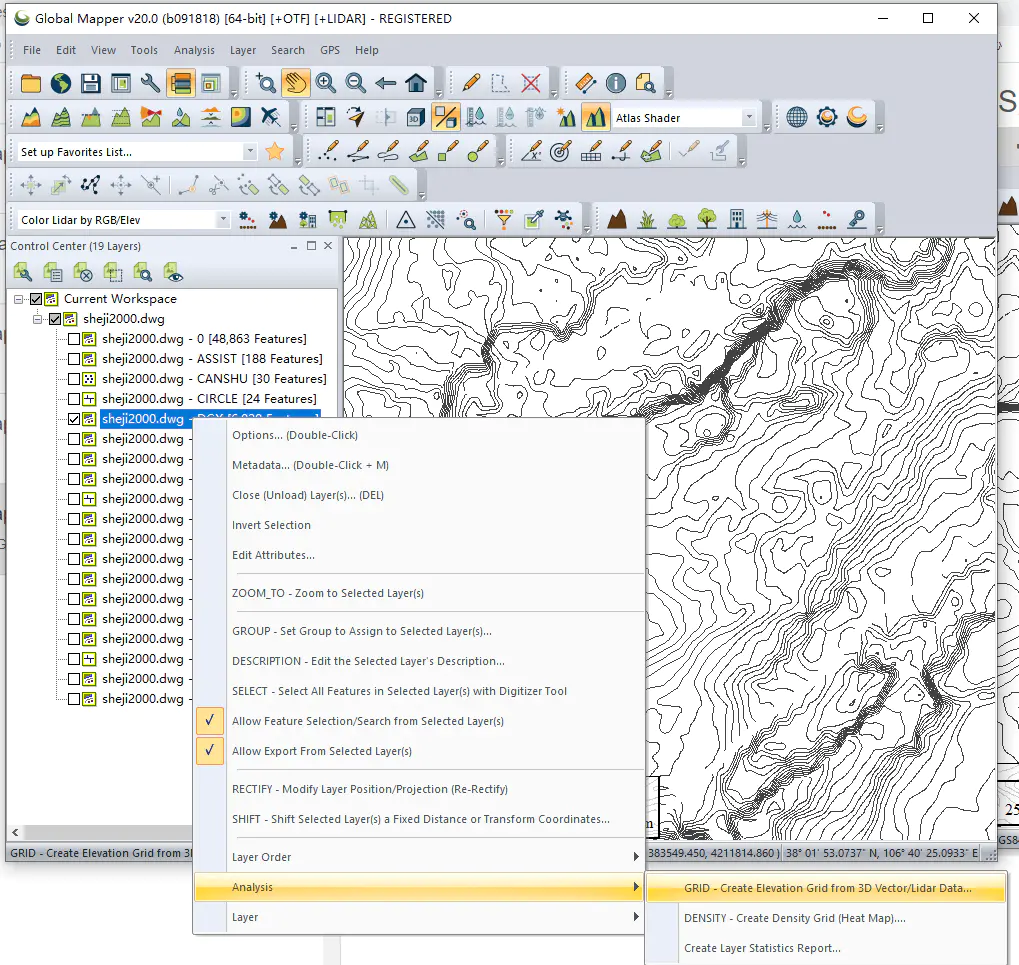Collapse the sheji2000.dwg tree node

pyautogui.click(x=38, y=319)
